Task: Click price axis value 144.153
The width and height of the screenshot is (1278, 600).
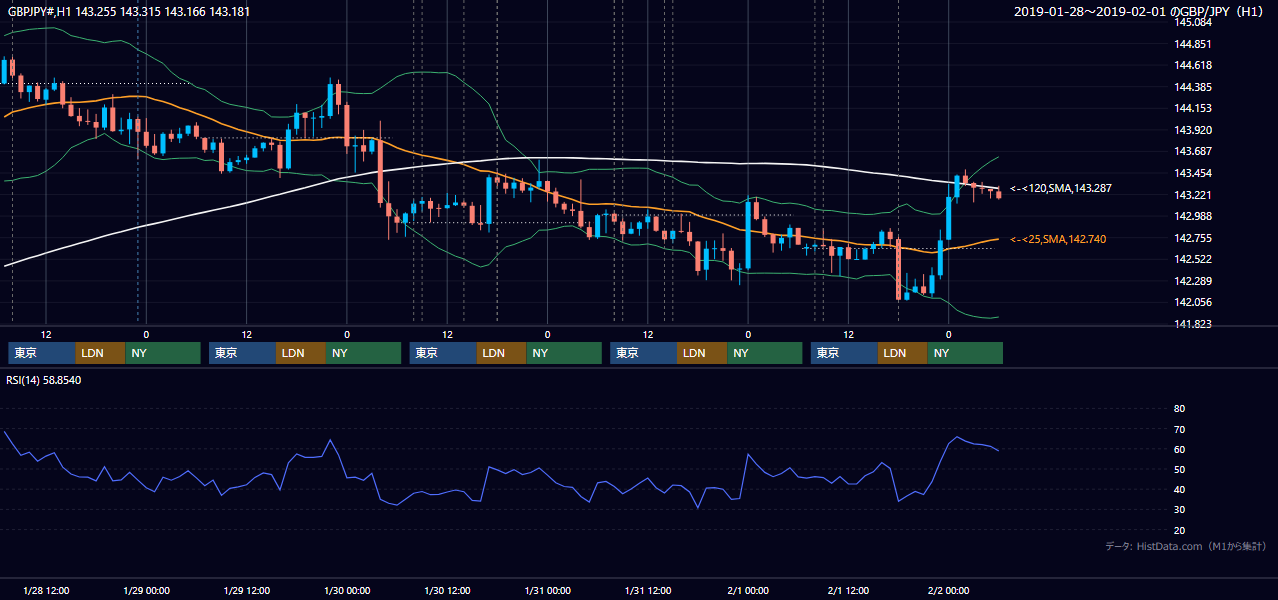Action: [1193, 108]
